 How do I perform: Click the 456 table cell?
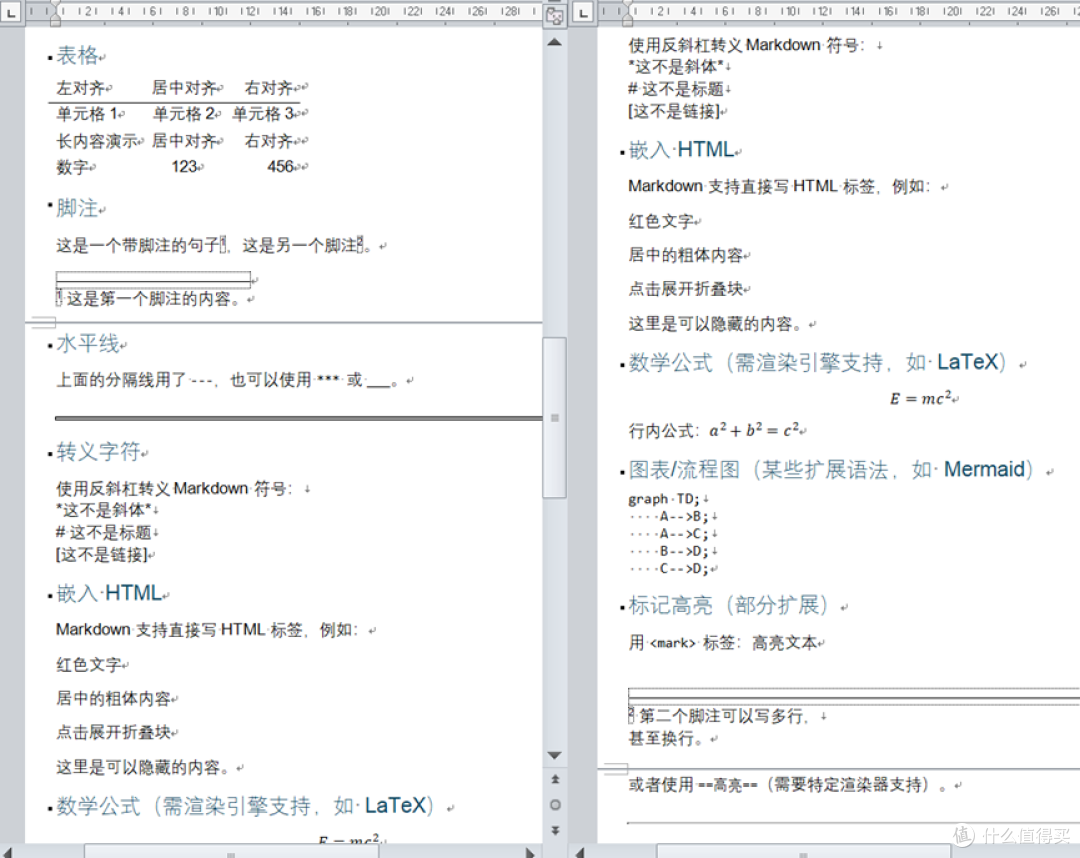[x=281, y=167]
